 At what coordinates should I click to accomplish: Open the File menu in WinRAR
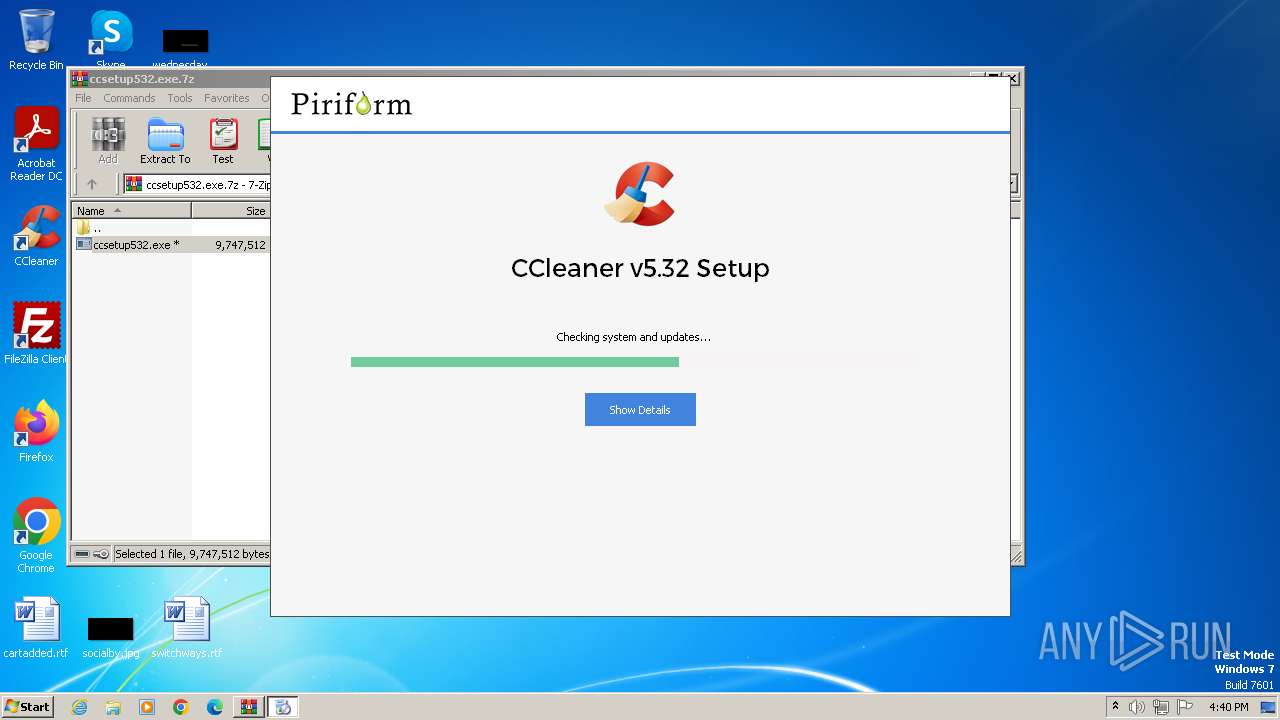pos(83,98)
